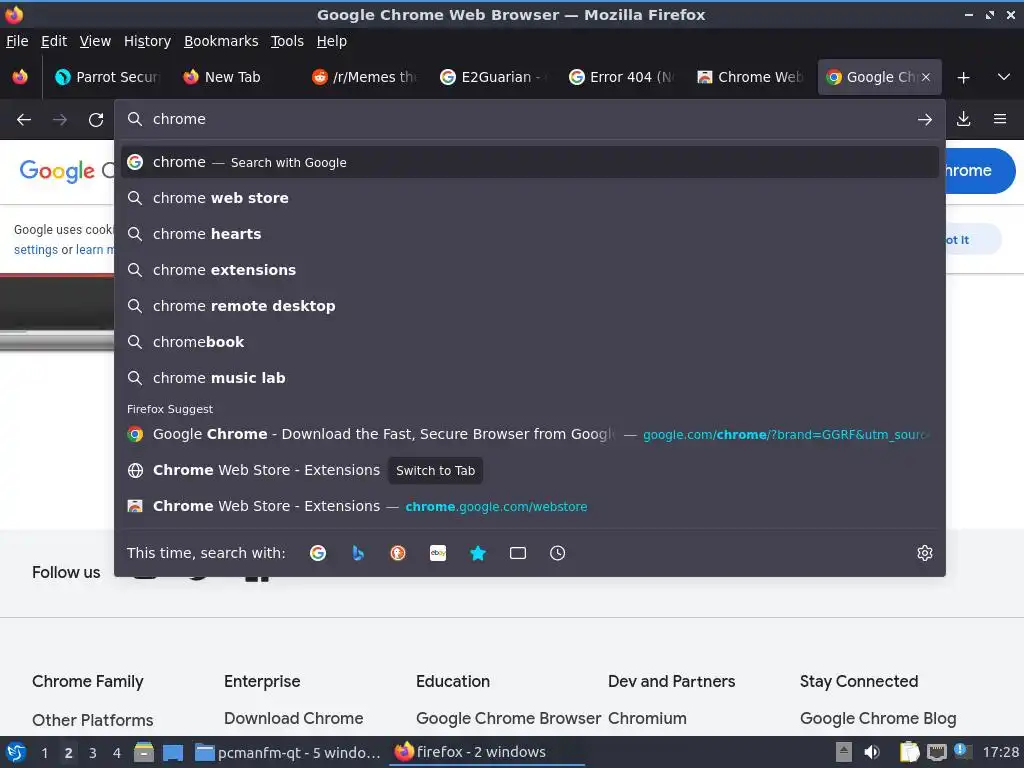Search this time with Google icon
The height and width of the screenshot is (768, 1024).
[318, 553]
